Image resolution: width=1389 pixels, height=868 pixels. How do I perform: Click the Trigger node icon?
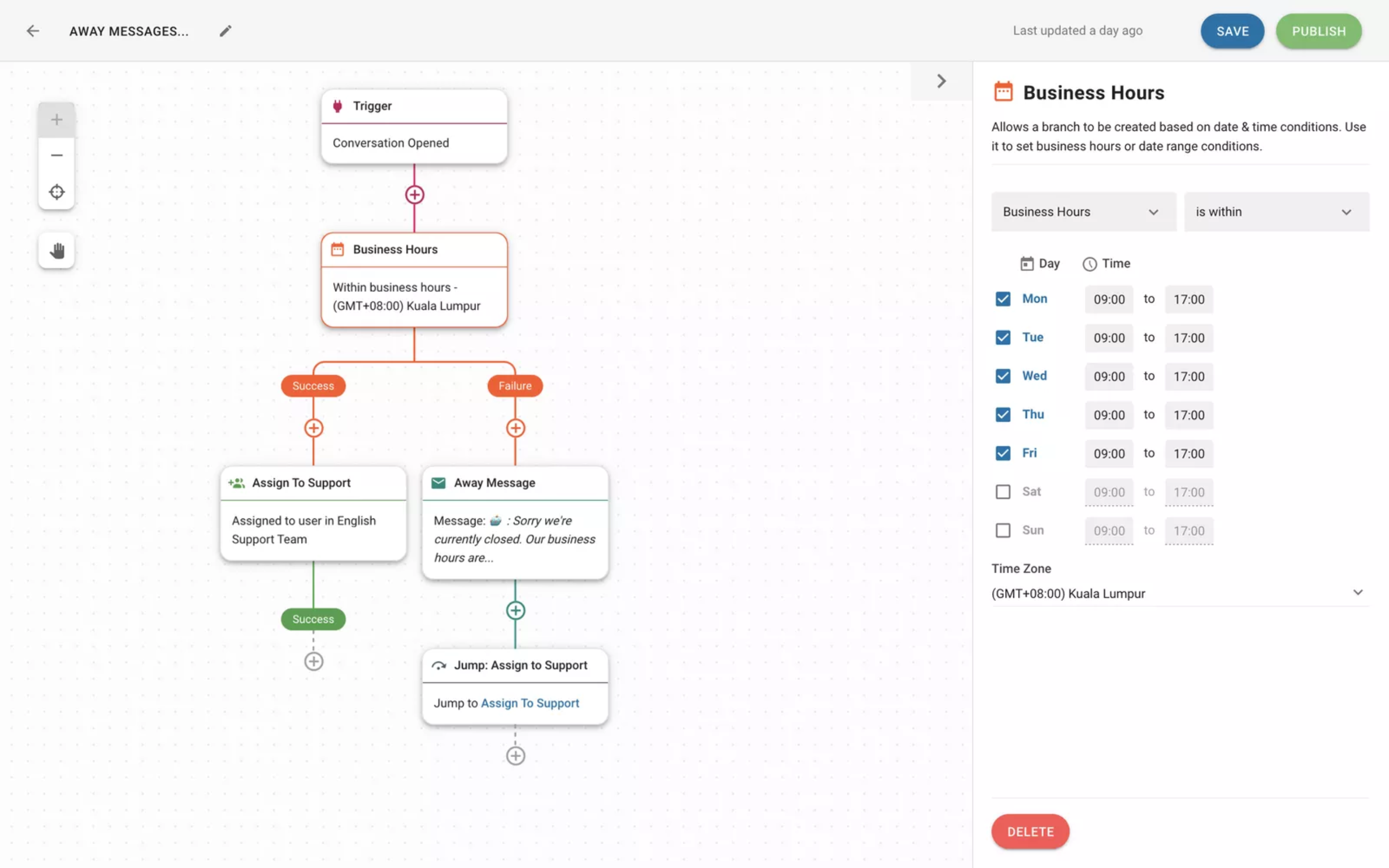338,106
